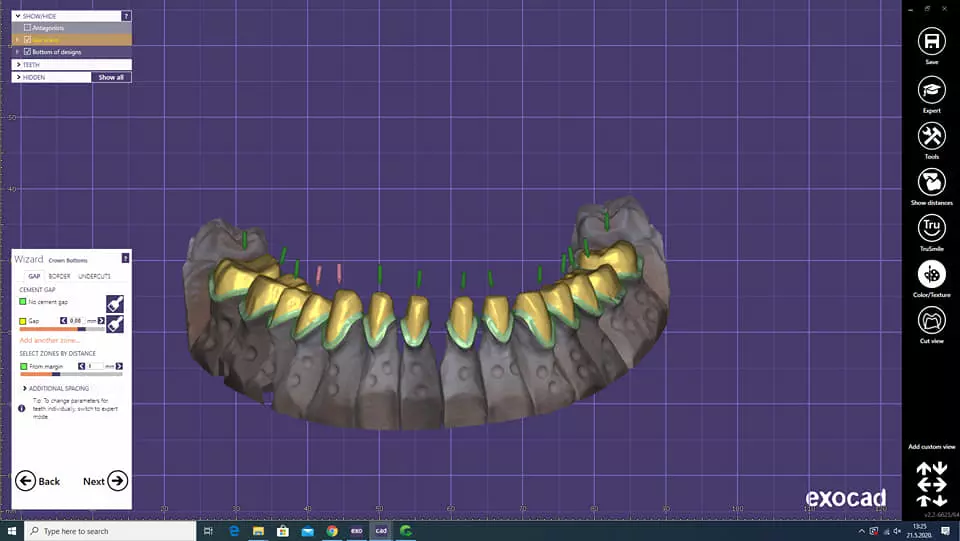Click the Add another zone link
Viewport: 960px width, 541px height.
point(50,341)
